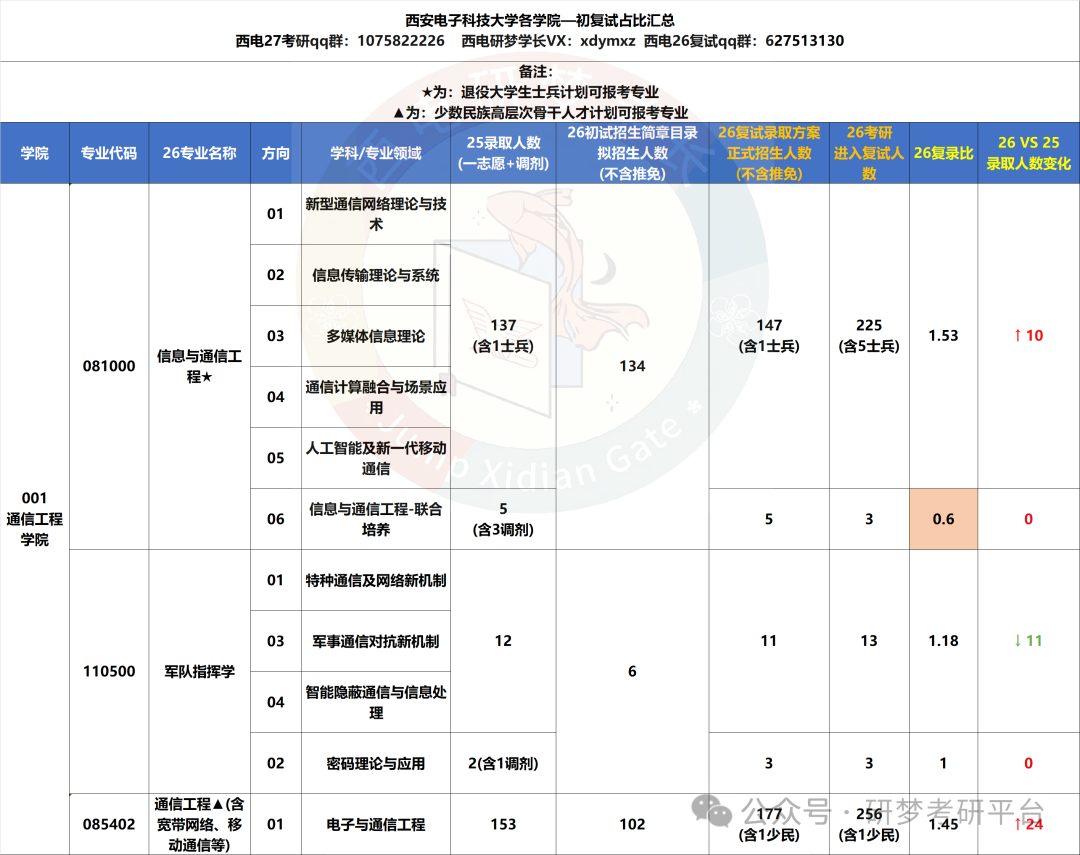Click 军事通信对抗新机制 cell
The image size is (1080, 855).
click(x=375, y=641)
